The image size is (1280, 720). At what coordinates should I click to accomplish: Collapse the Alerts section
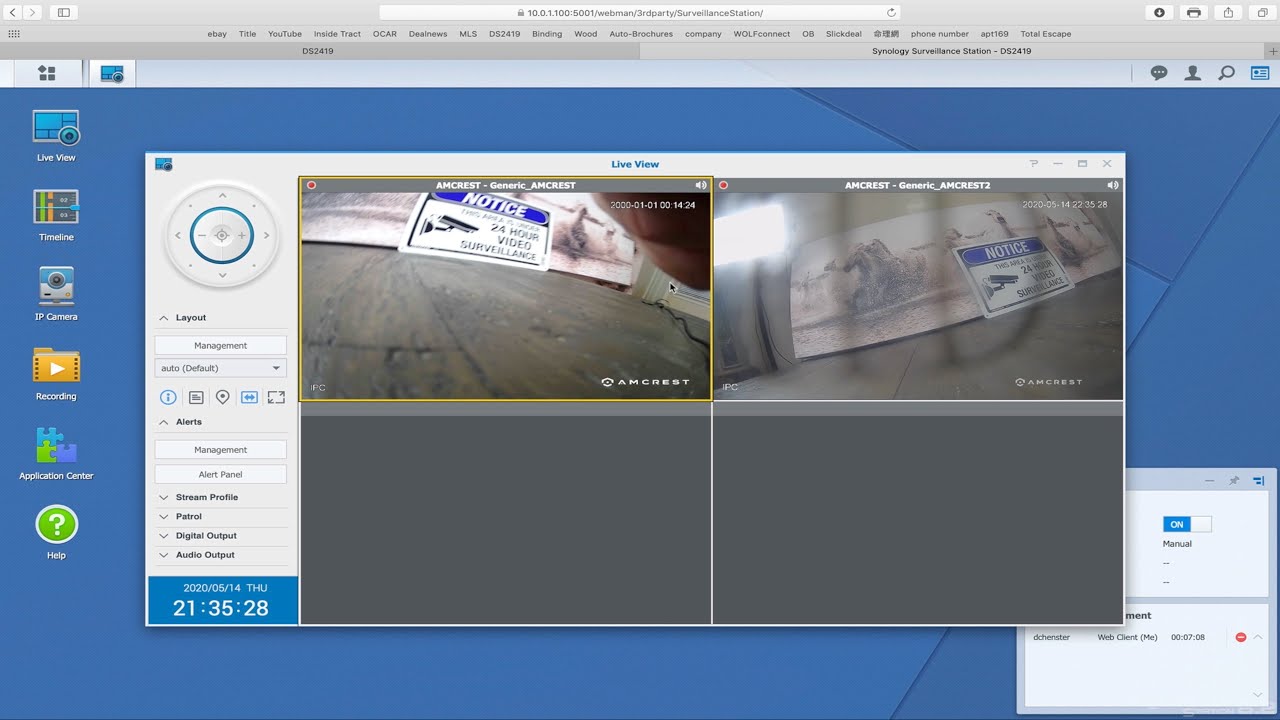point(164,422)
